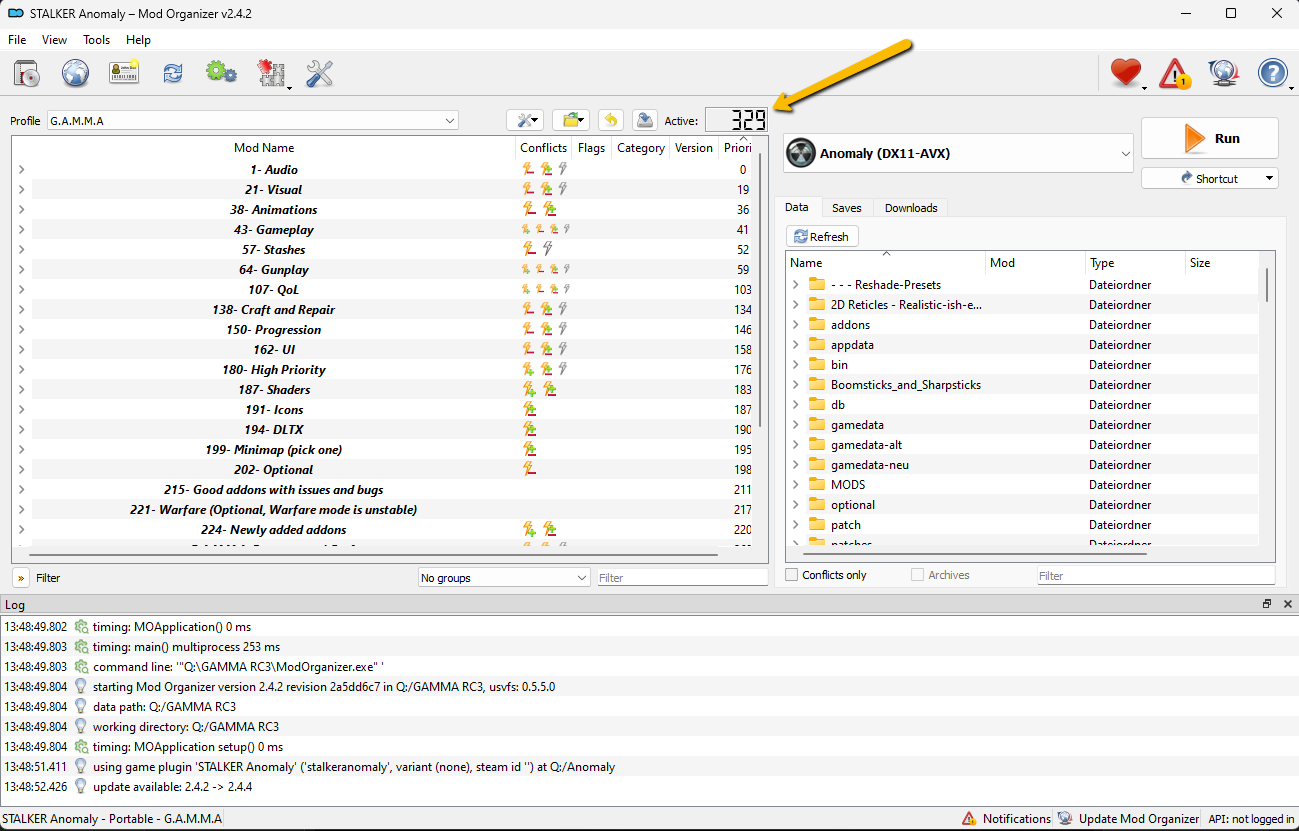Click the Refresh button in Data tab
Screen dimensions: 1299x831
coord(822,237)
